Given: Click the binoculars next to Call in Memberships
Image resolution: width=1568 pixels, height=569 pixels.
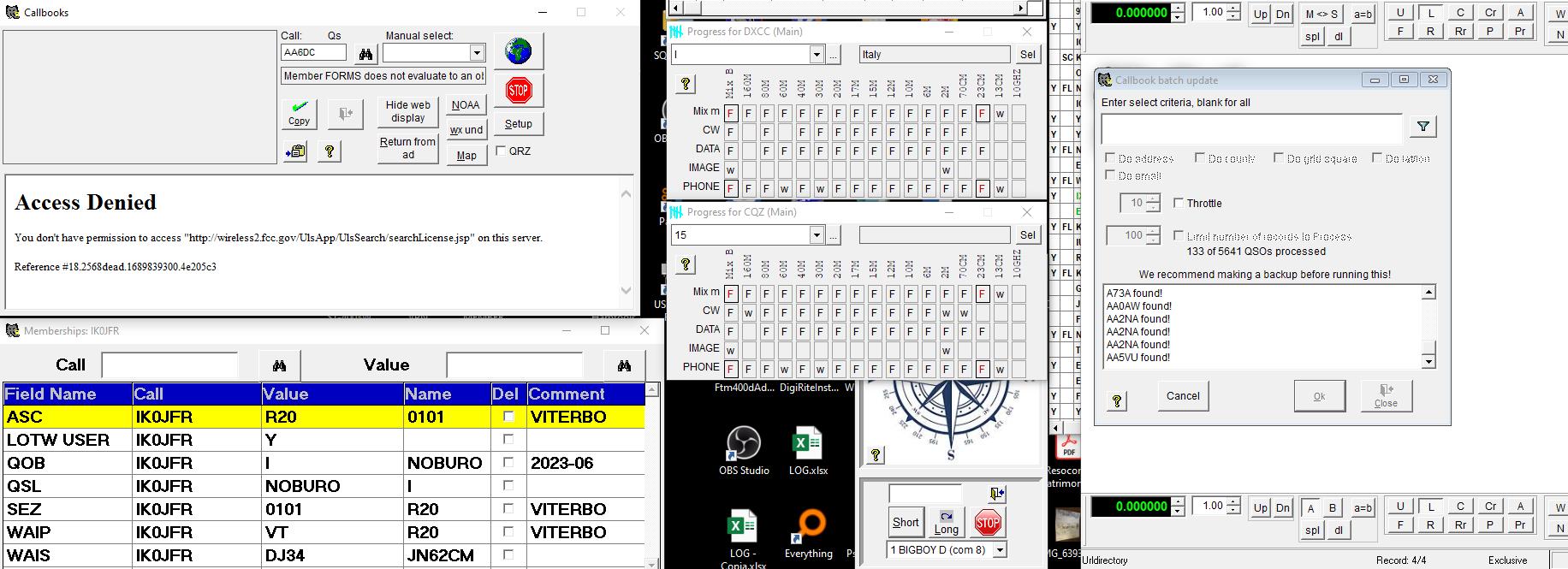Looking at the screenshot, I should coord(279,365).
